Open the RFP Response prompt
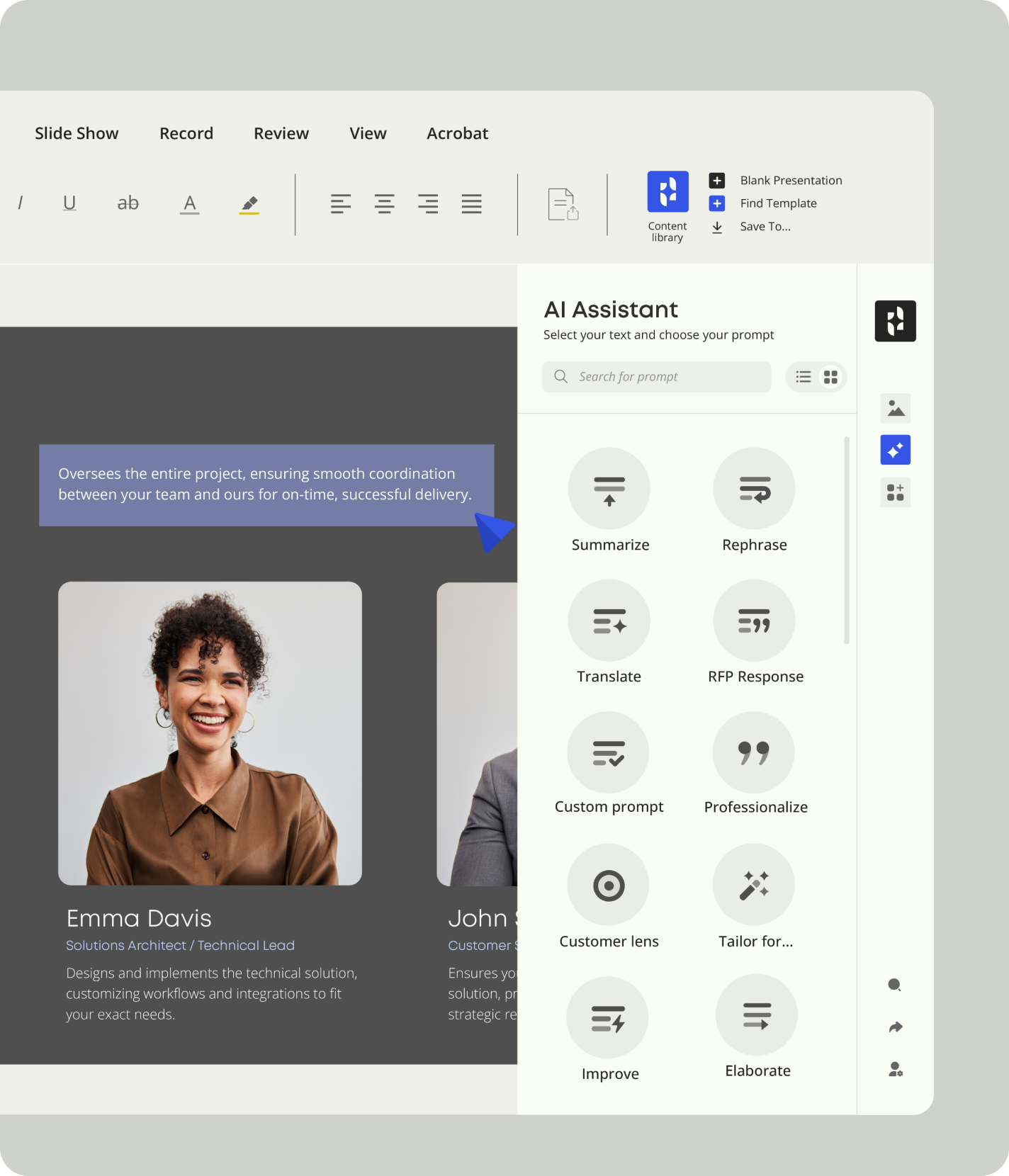 pos(754,621)
